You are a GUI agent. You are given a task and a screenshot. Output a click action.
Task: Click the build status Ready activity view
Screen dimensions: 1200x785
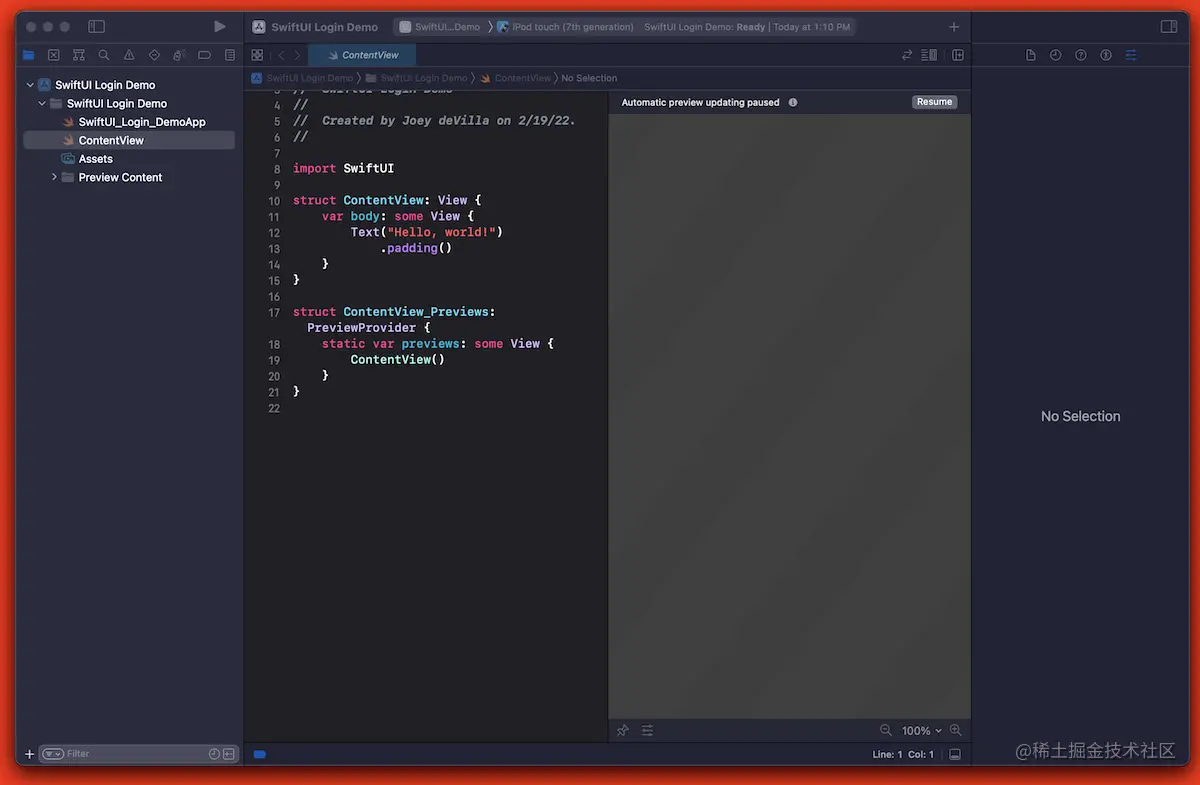coord(747,27)
